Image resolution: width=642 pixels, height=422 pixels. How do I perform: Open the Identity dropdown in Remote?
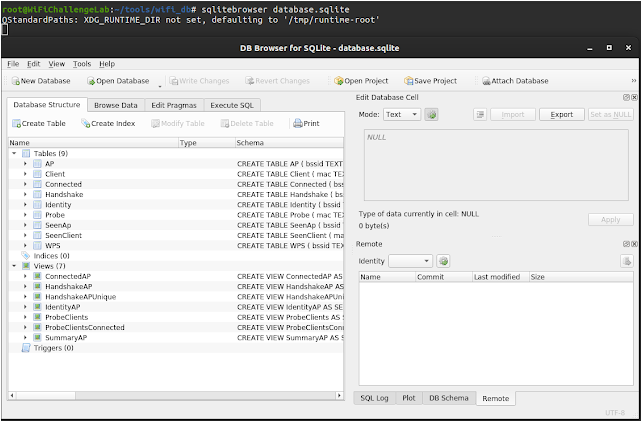[x=410, y=261]
